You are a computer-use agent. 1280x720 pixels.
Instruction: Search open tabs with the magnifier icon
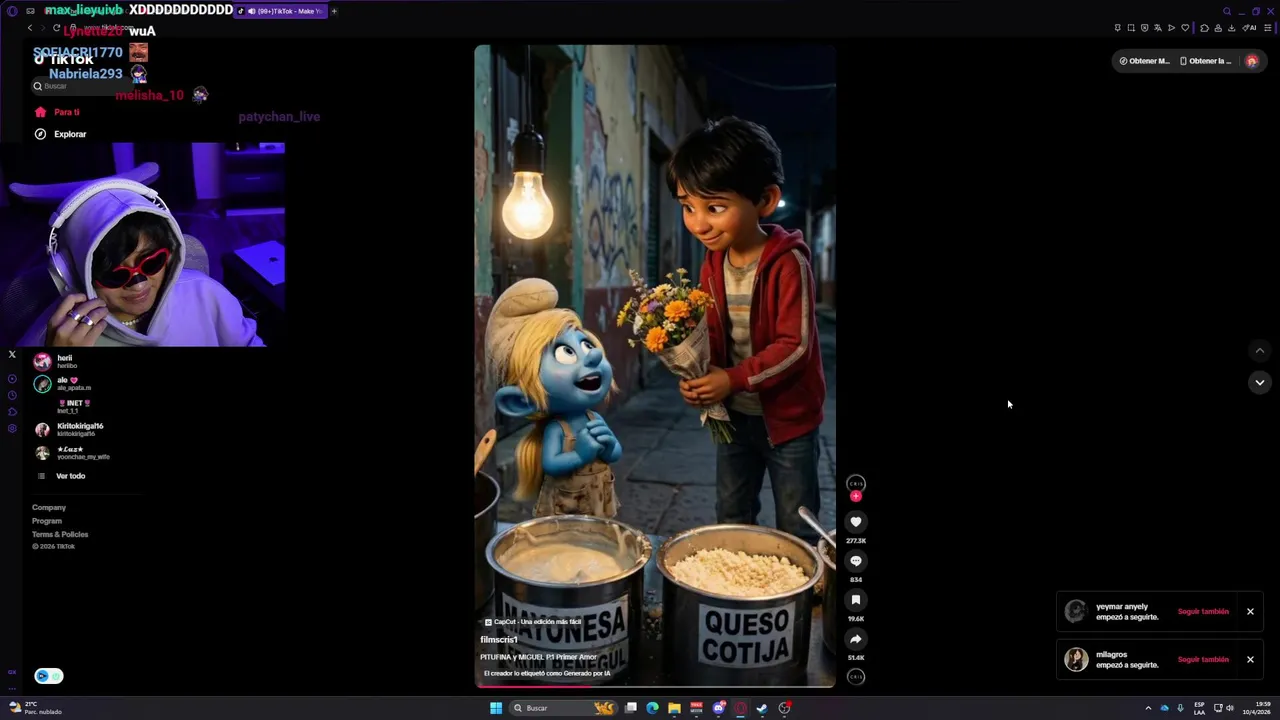1227,11
